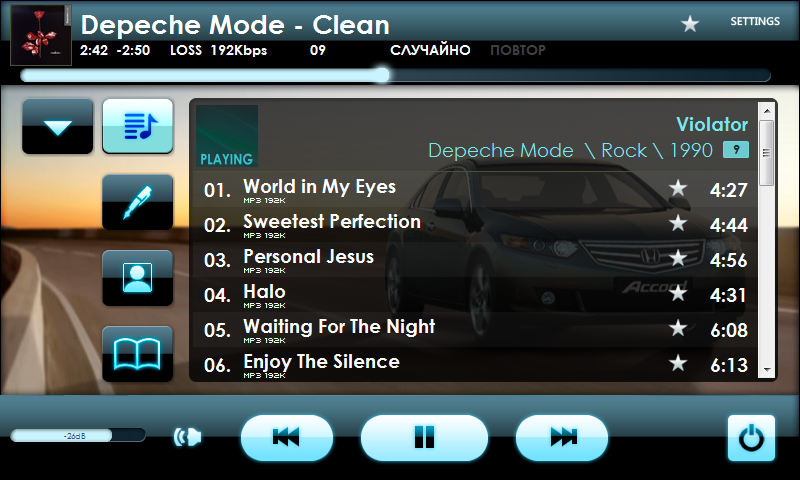Open the library book icon button
The width and height of the screenshot is (800, 480).
point(138,353)
